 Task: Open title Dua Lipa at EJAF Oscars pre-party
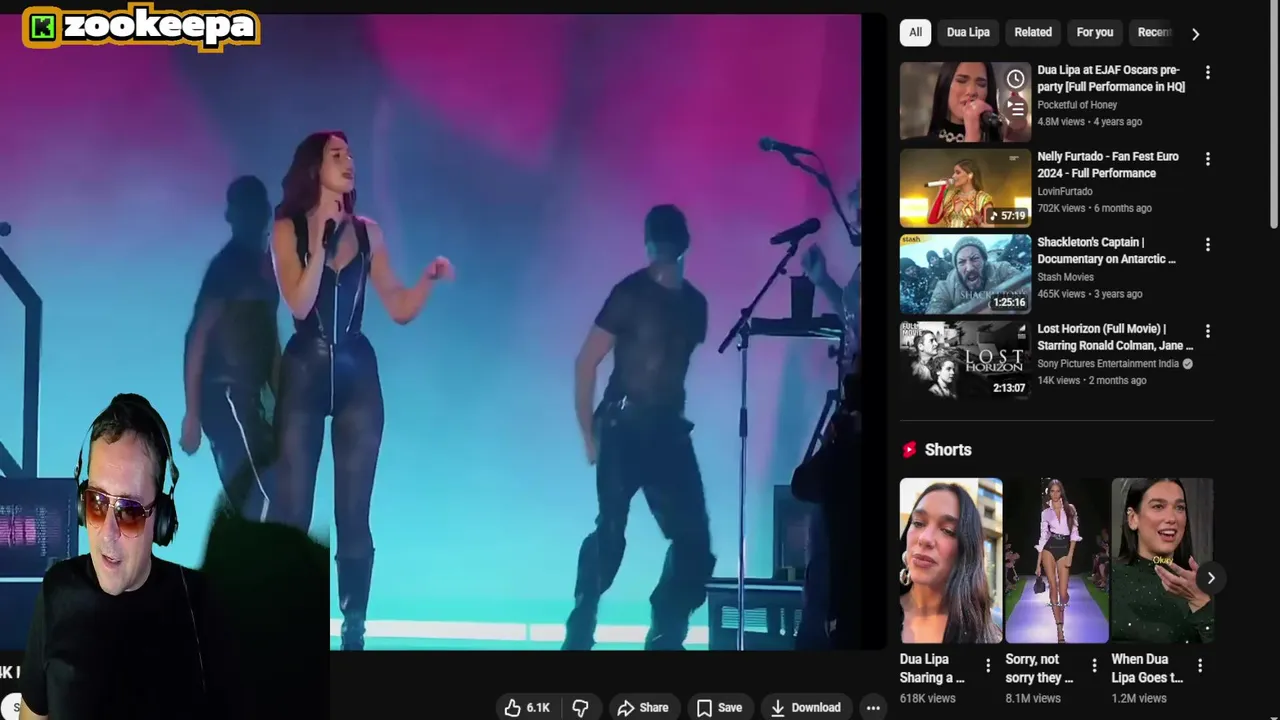click(x=1111, y=78)
